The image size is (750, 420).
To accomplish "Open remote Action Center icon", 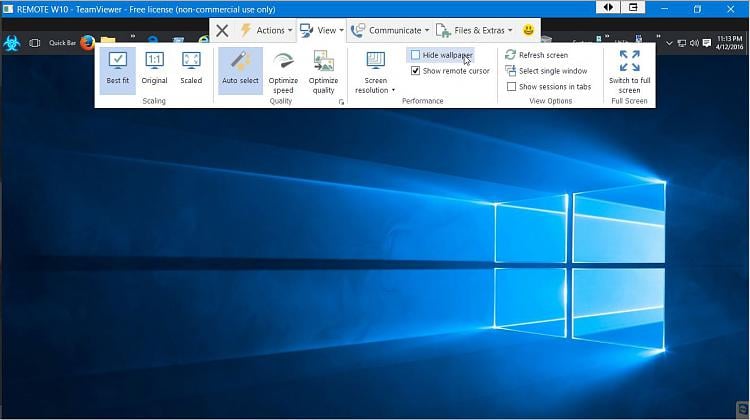I will point(706,44).
